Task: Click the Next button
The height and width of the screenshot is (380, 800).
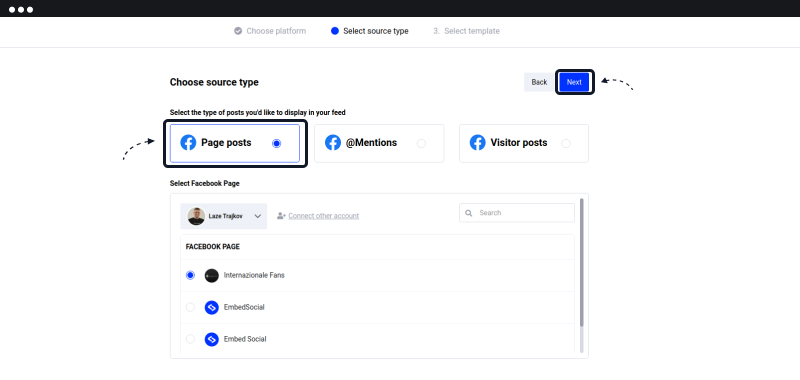Action: point(574,82)
